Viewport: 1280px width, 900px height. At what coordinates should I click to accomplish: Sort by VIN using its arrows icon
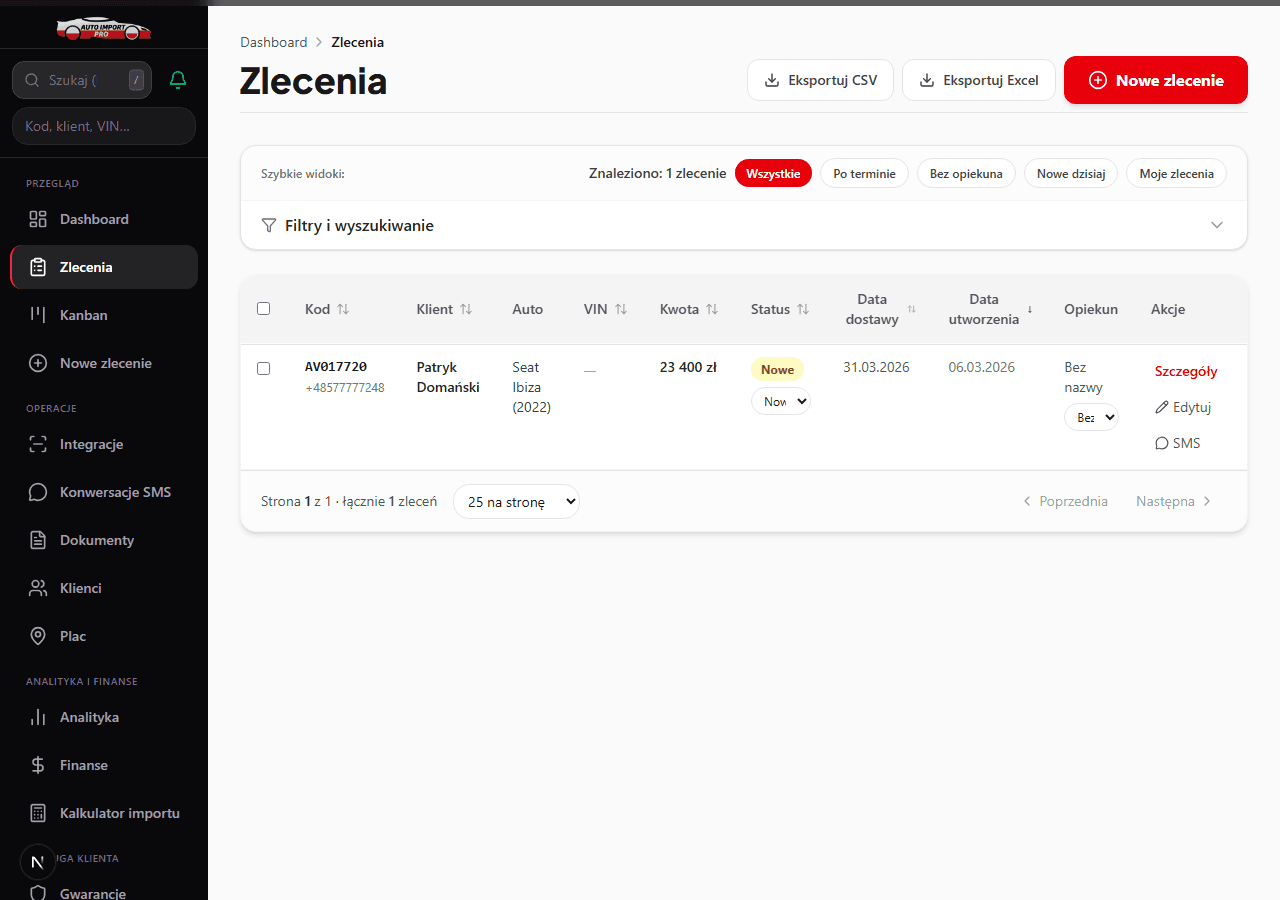(621, 309)
